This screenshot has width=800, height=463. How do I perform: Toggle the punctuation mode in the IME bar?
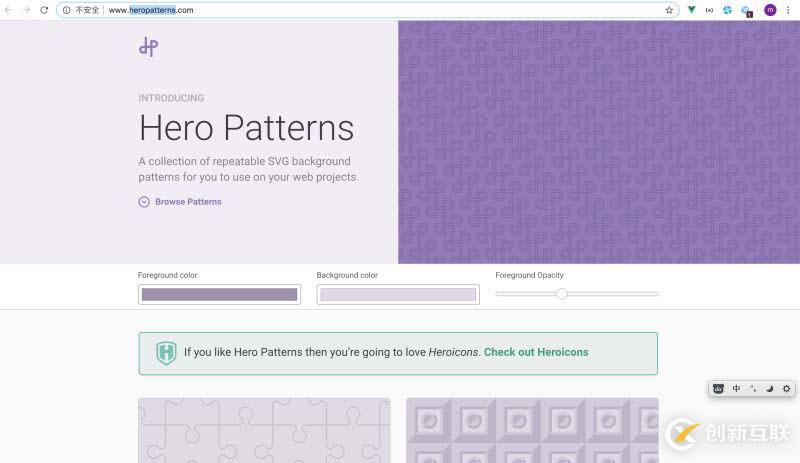pos(753,388)
